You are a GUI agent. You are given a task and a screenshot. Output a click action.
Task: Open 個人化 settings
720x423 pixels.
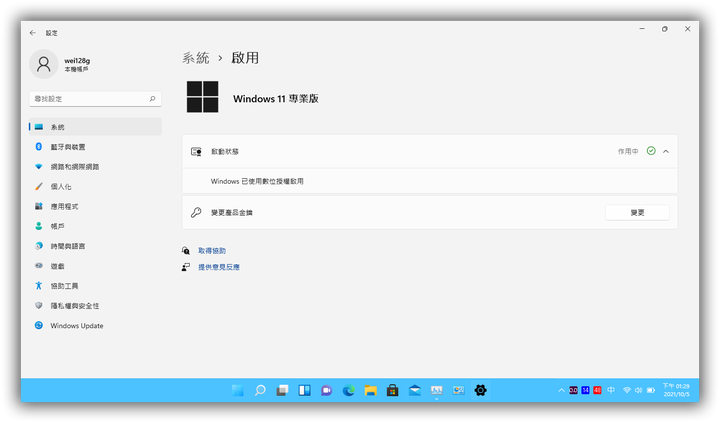95,186
